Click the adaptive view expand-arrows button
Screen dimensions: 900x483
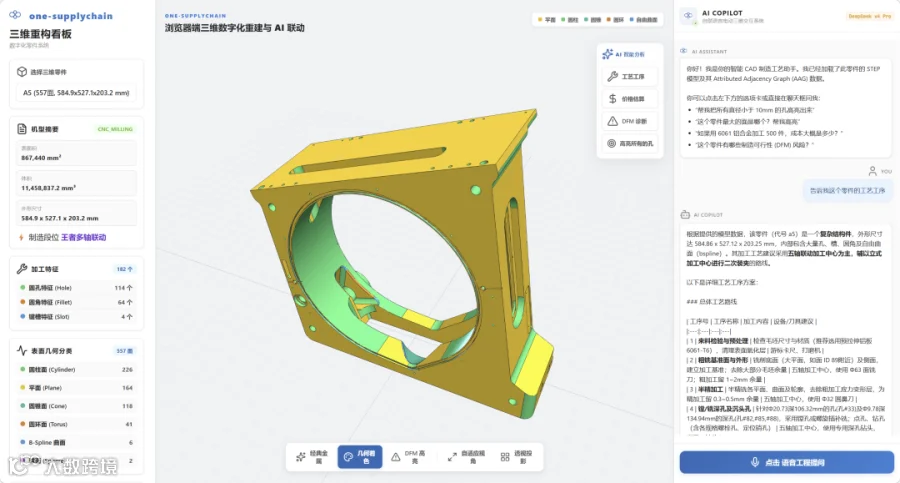pos(466,457)
